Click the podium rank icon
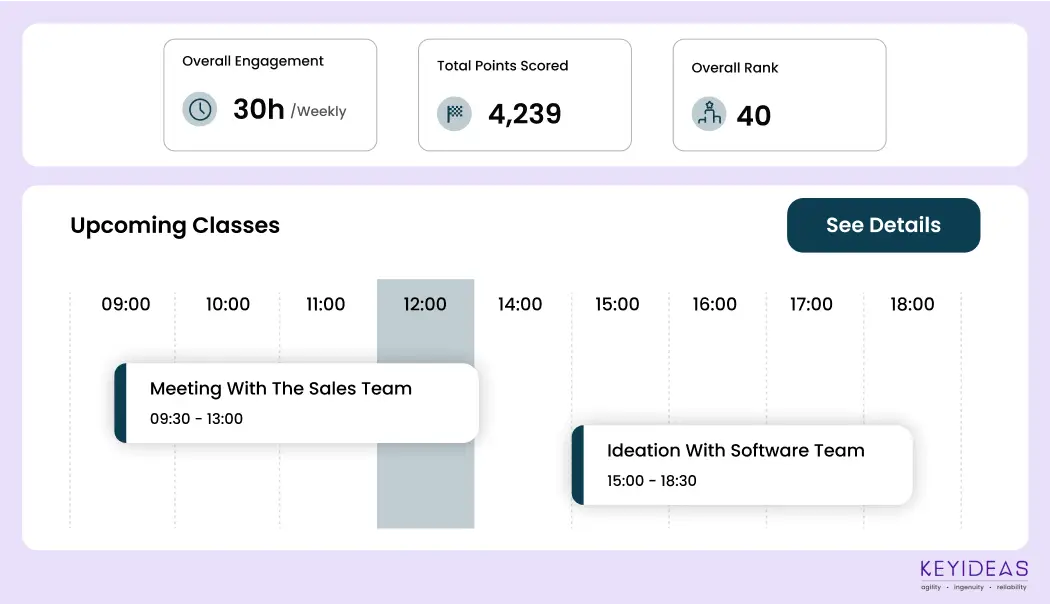The image size is (1050, 604). point(708,114)
